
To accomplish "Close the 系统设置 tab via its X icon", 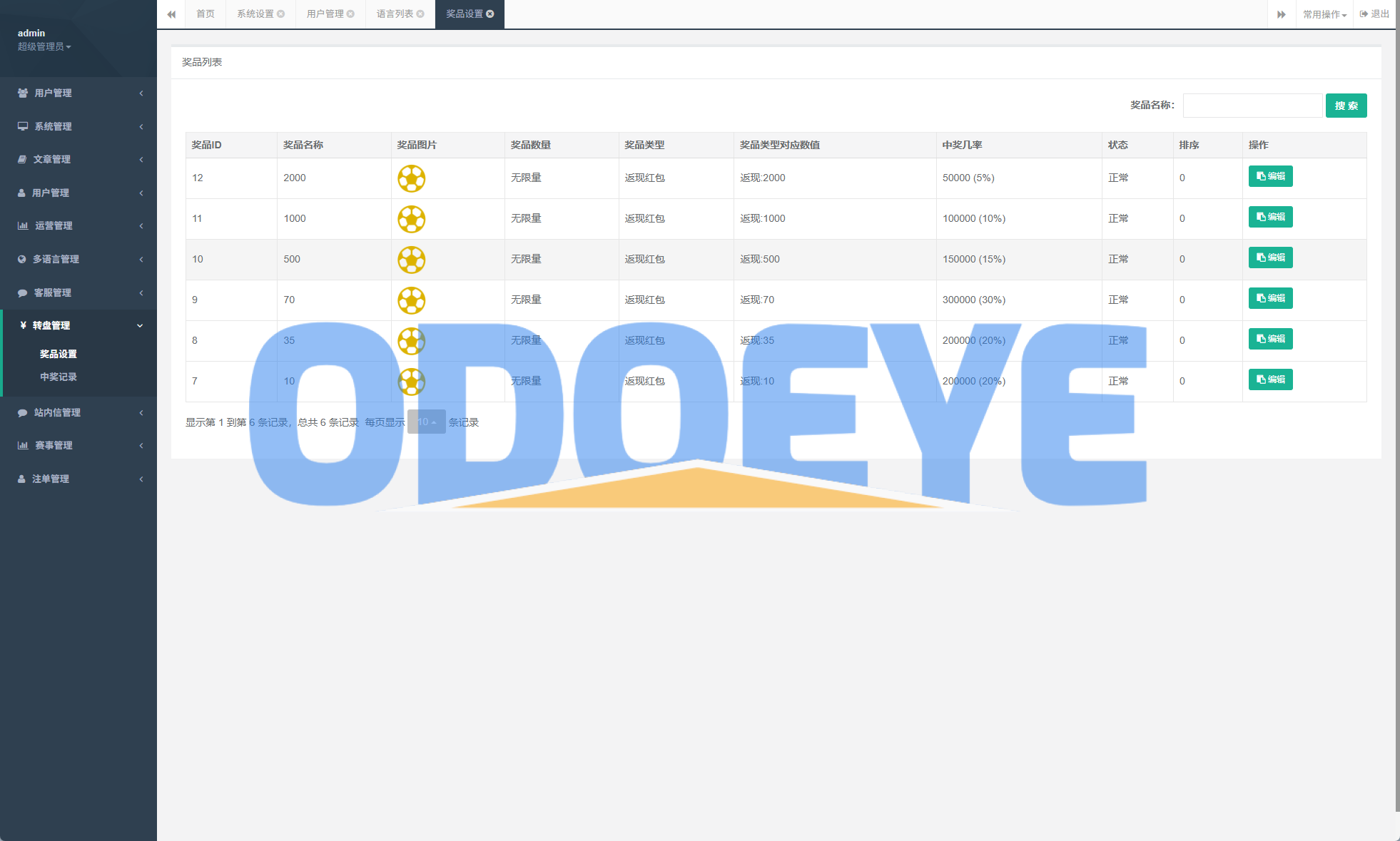I will [281, 14].
